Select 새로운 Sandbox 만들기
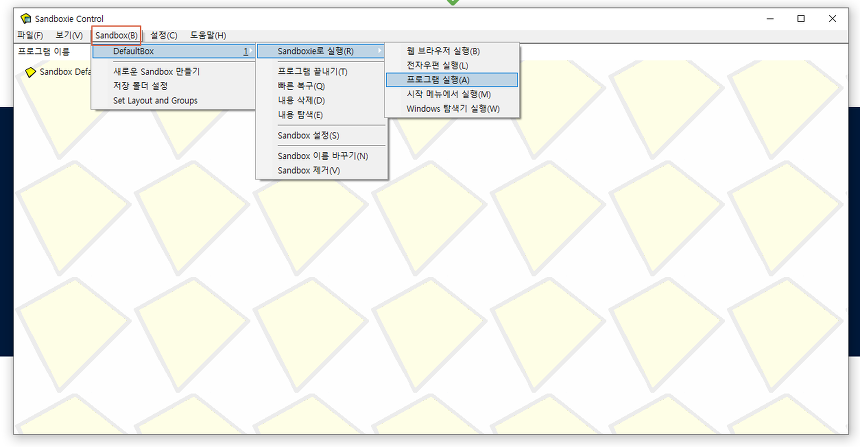The width and height of the screenshot is (860, 447). click(156, 72)
